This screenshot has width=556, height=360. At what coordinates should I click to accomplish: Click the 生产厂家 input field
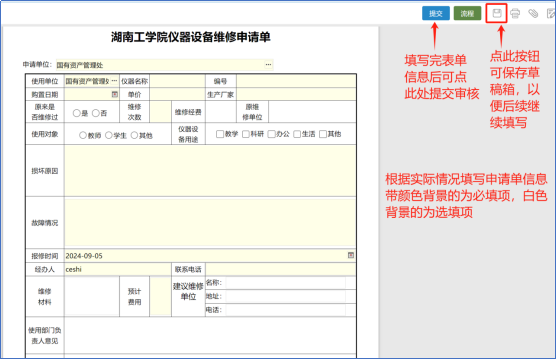[296, 94]
